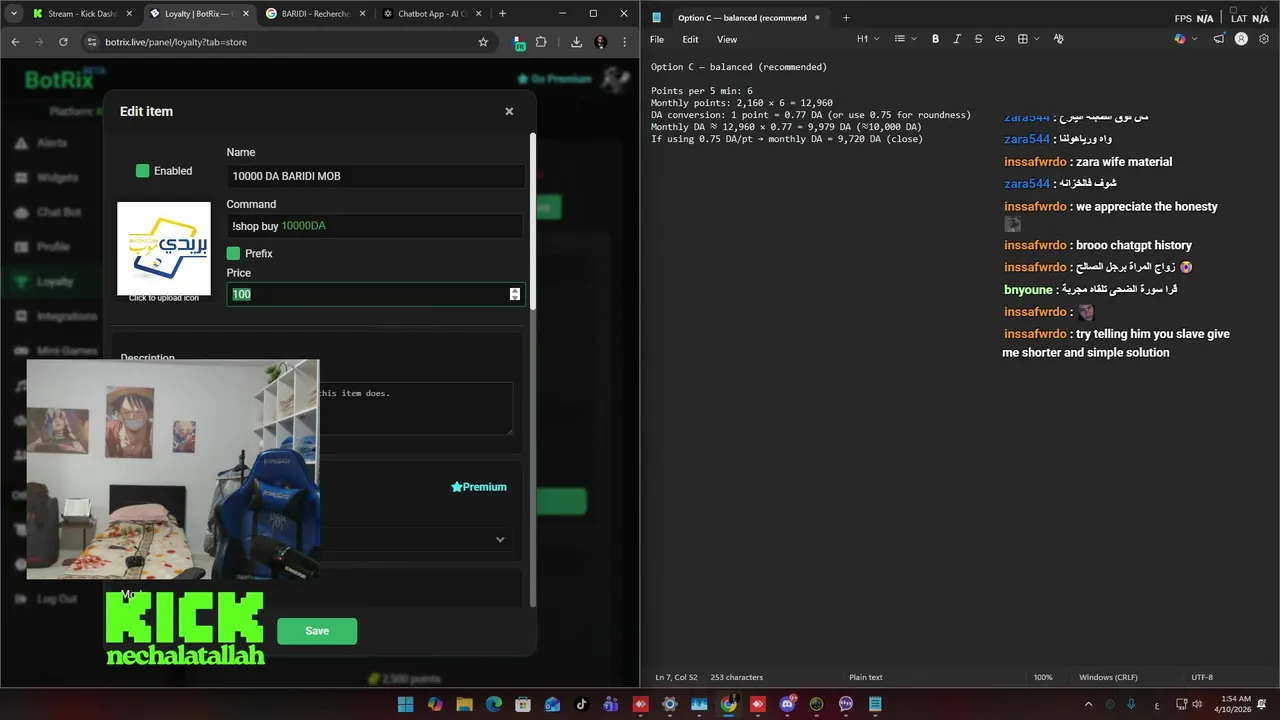The height and width of the screenshot is (720, 1280).
Task: Click inside the Description text area
Action: tap(415, 408)
